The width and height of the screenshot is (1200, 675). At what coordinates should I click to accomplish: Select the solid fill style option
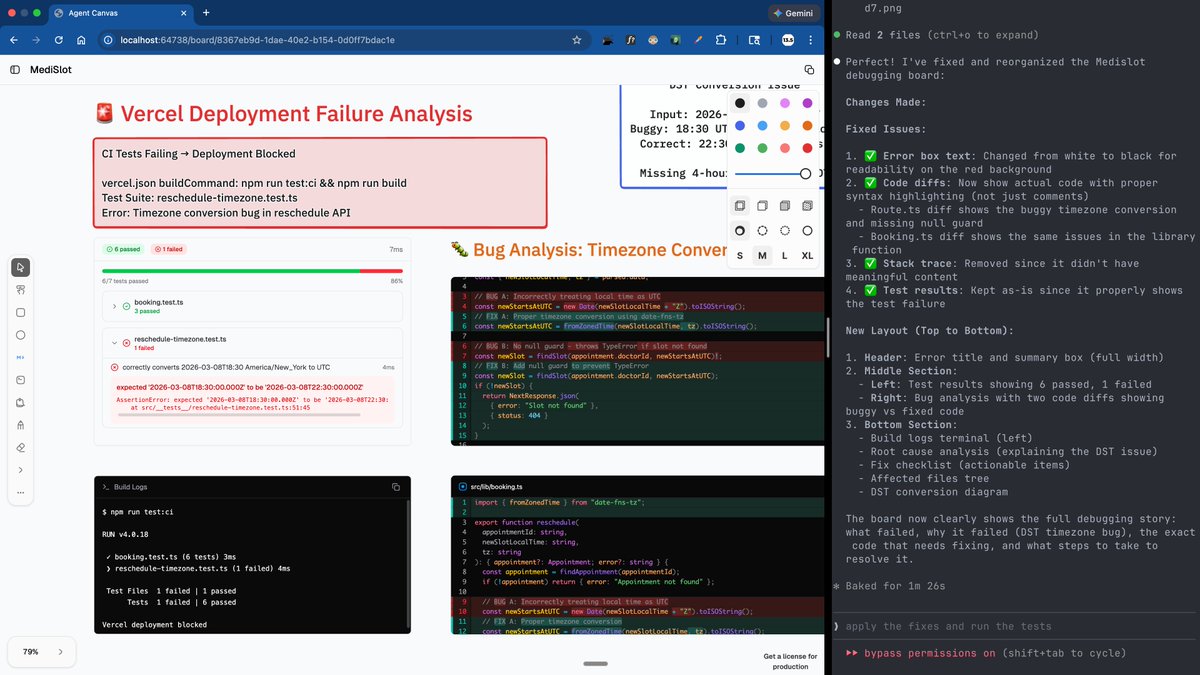[785, 206]
